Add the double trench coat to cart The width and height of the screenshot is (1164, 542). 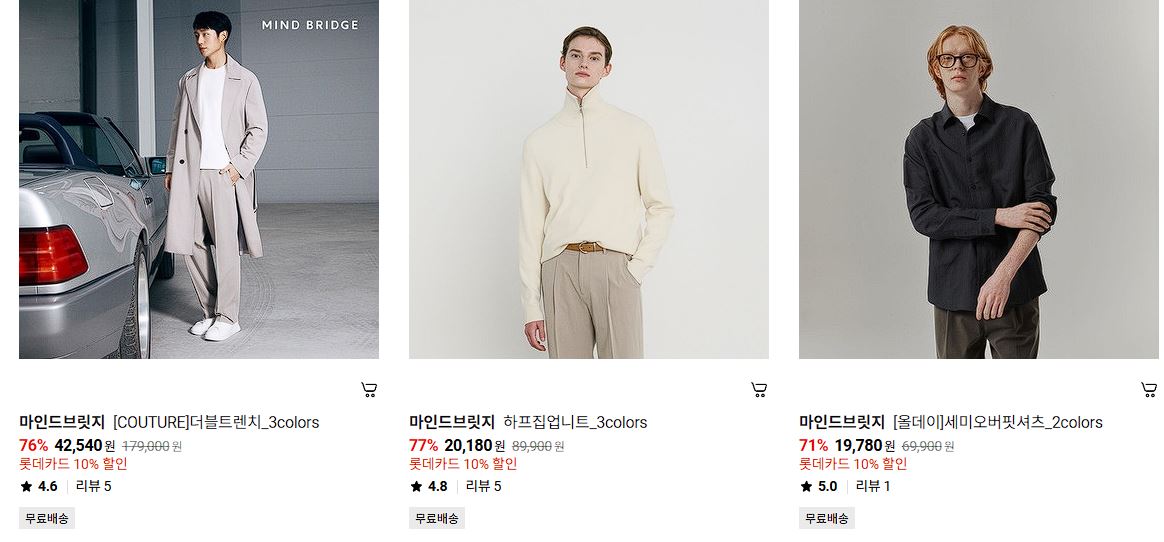[369, 389]
